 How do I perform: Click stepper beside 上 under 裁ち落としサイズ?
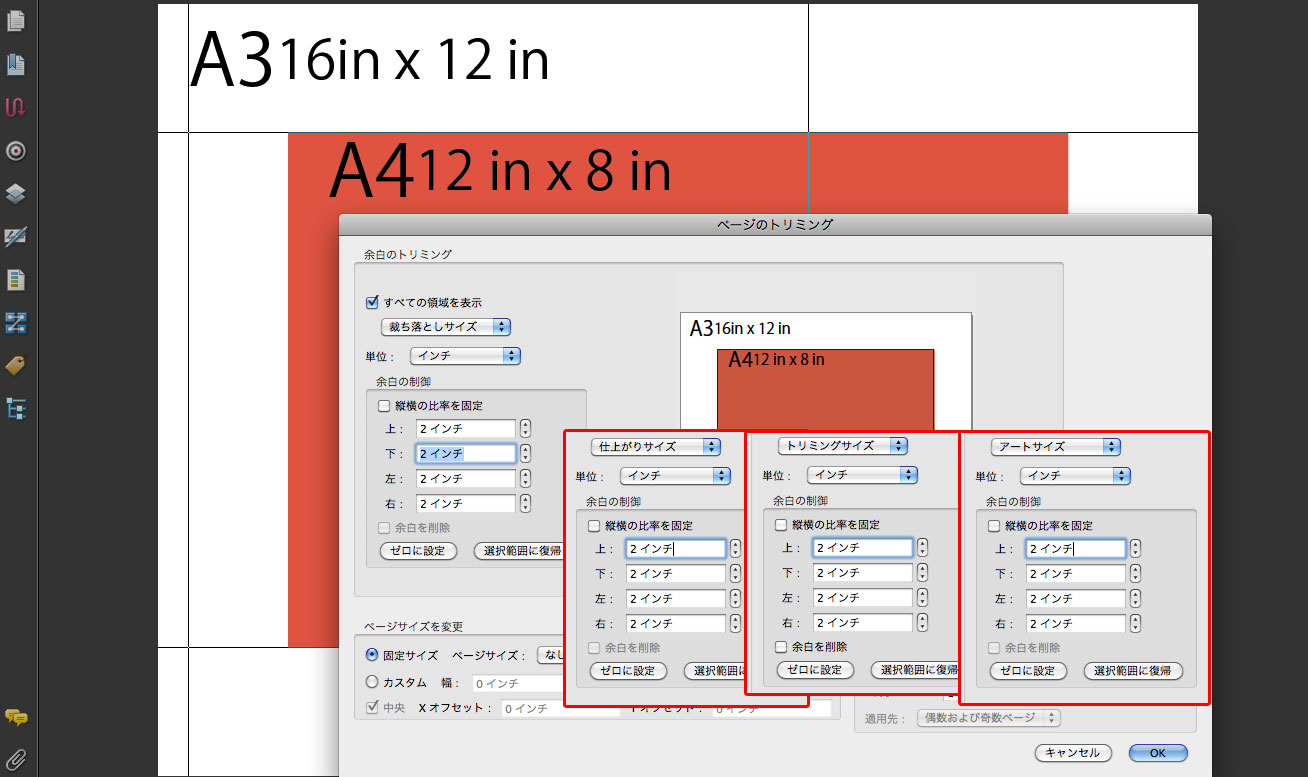[525, 428]
